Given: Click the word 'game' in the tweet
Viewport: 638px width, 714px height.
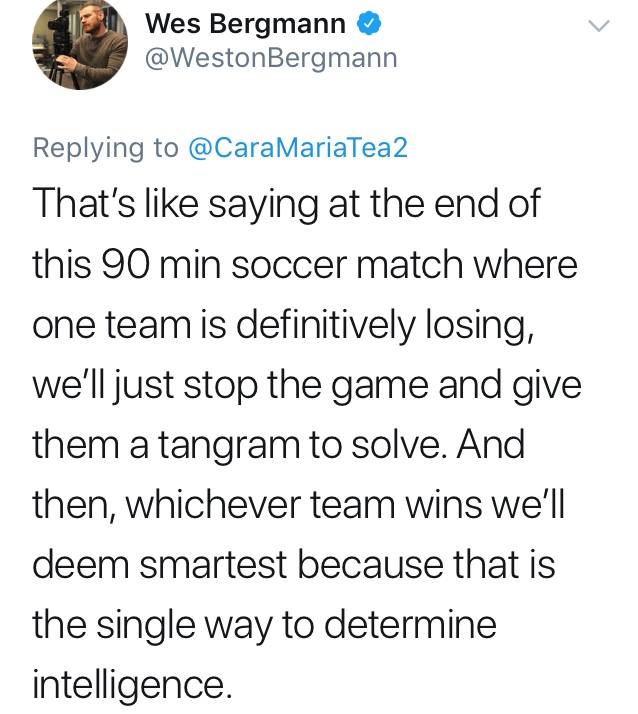Looking at the screenshot, I should click(x=380, y=386).
